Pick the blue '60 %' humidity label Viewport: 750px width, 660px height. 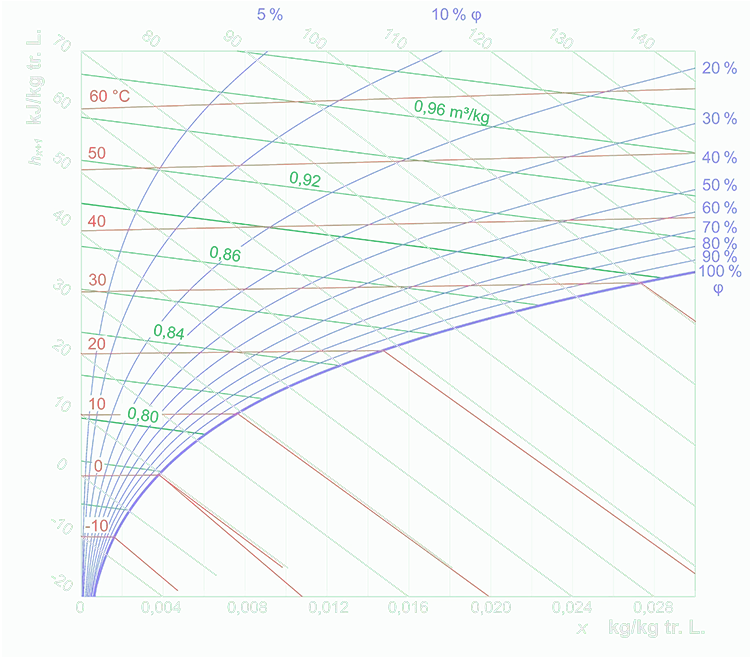click(x=719, y=208)
